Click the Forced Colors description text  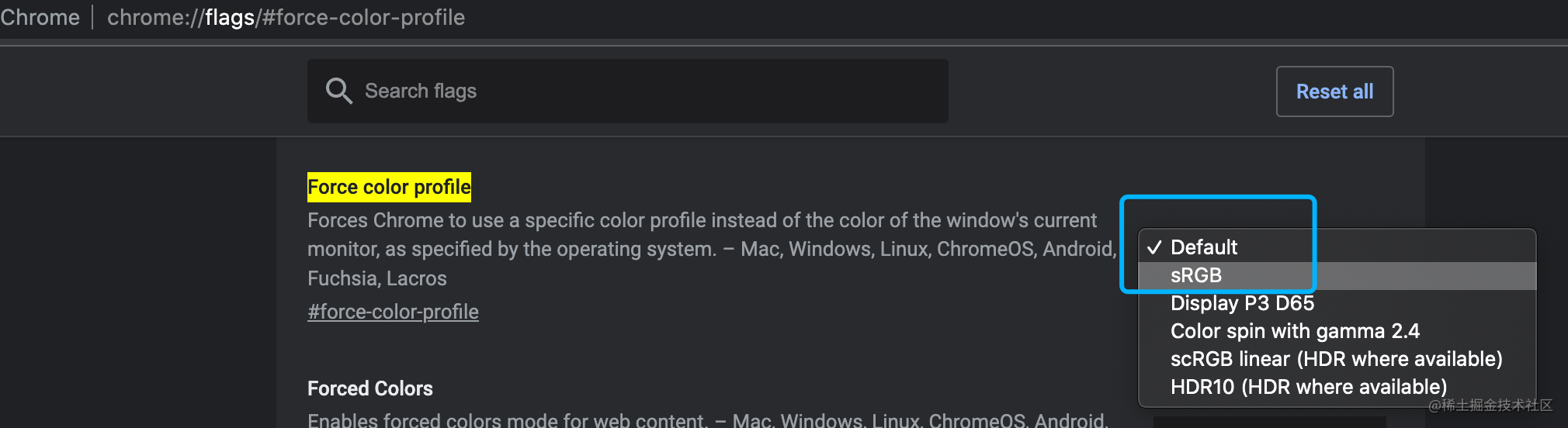[707, 419]
